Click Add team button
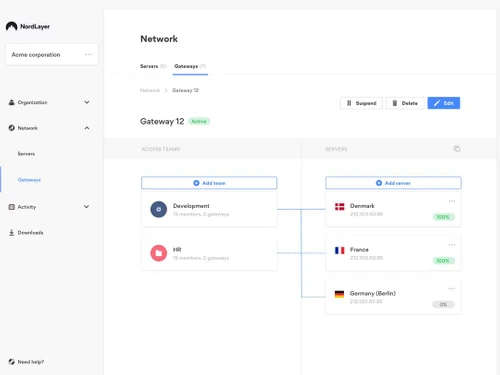The width and height of the screenshot is (500, 375). [x=209, y=183]
